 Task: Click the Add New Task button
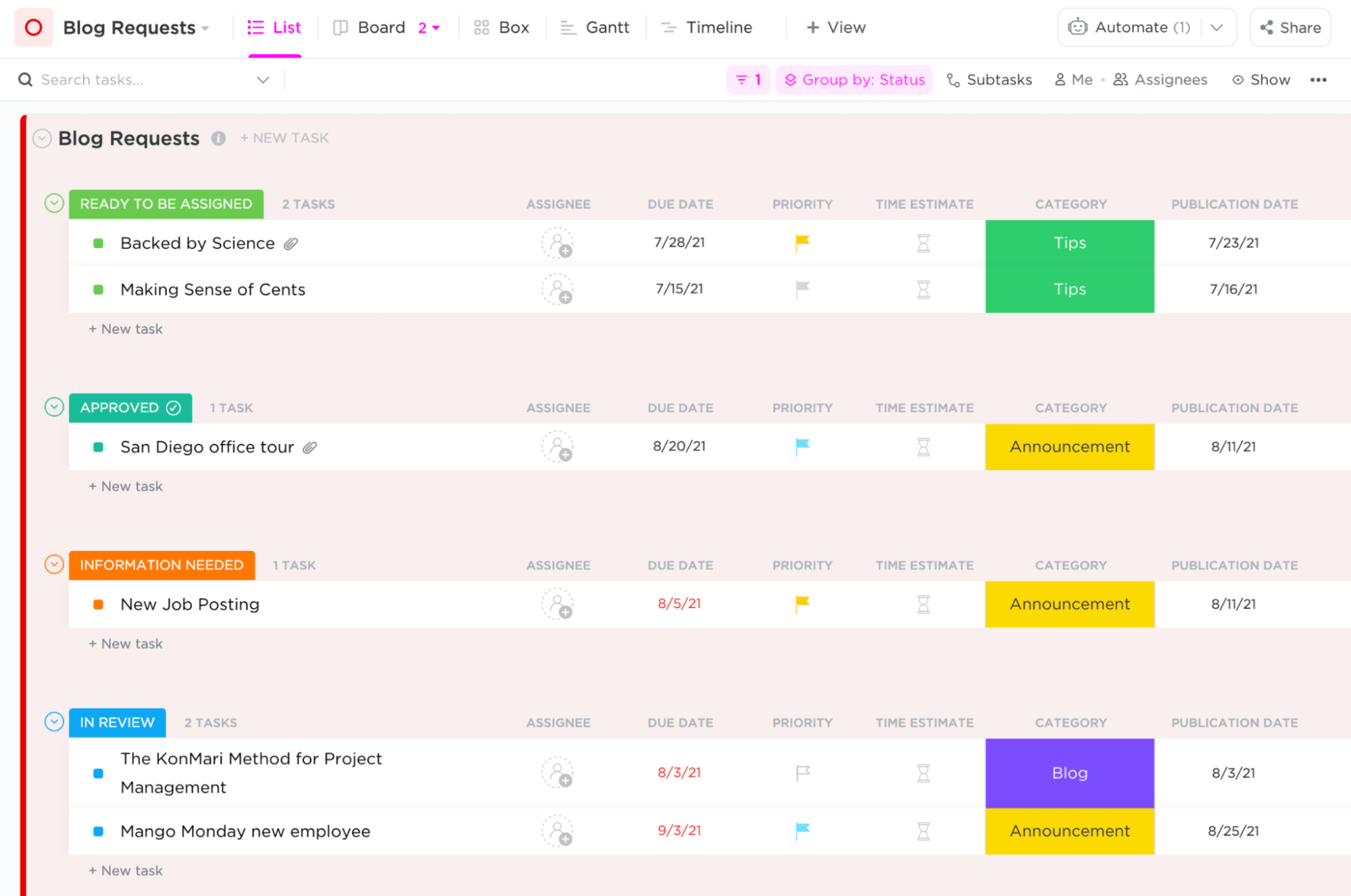pos(286,137)
